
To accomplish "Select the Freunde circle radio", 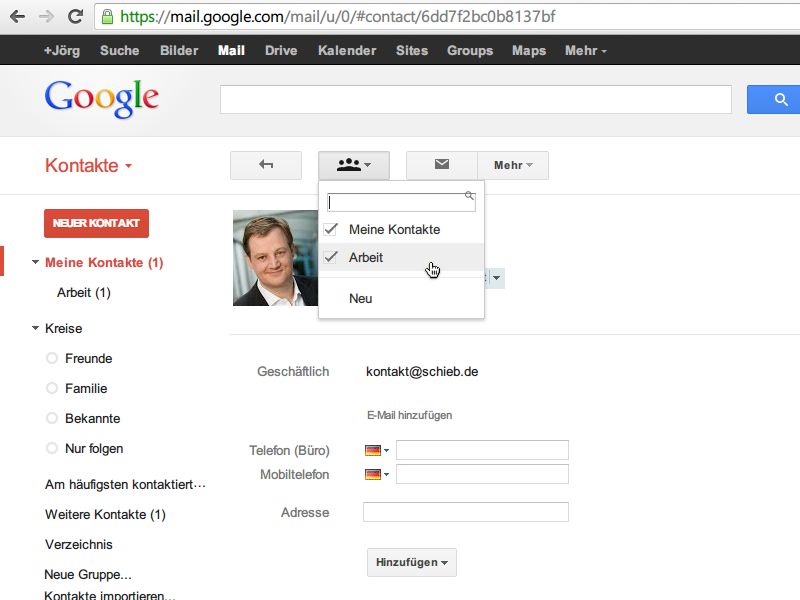I will point(52,358).
